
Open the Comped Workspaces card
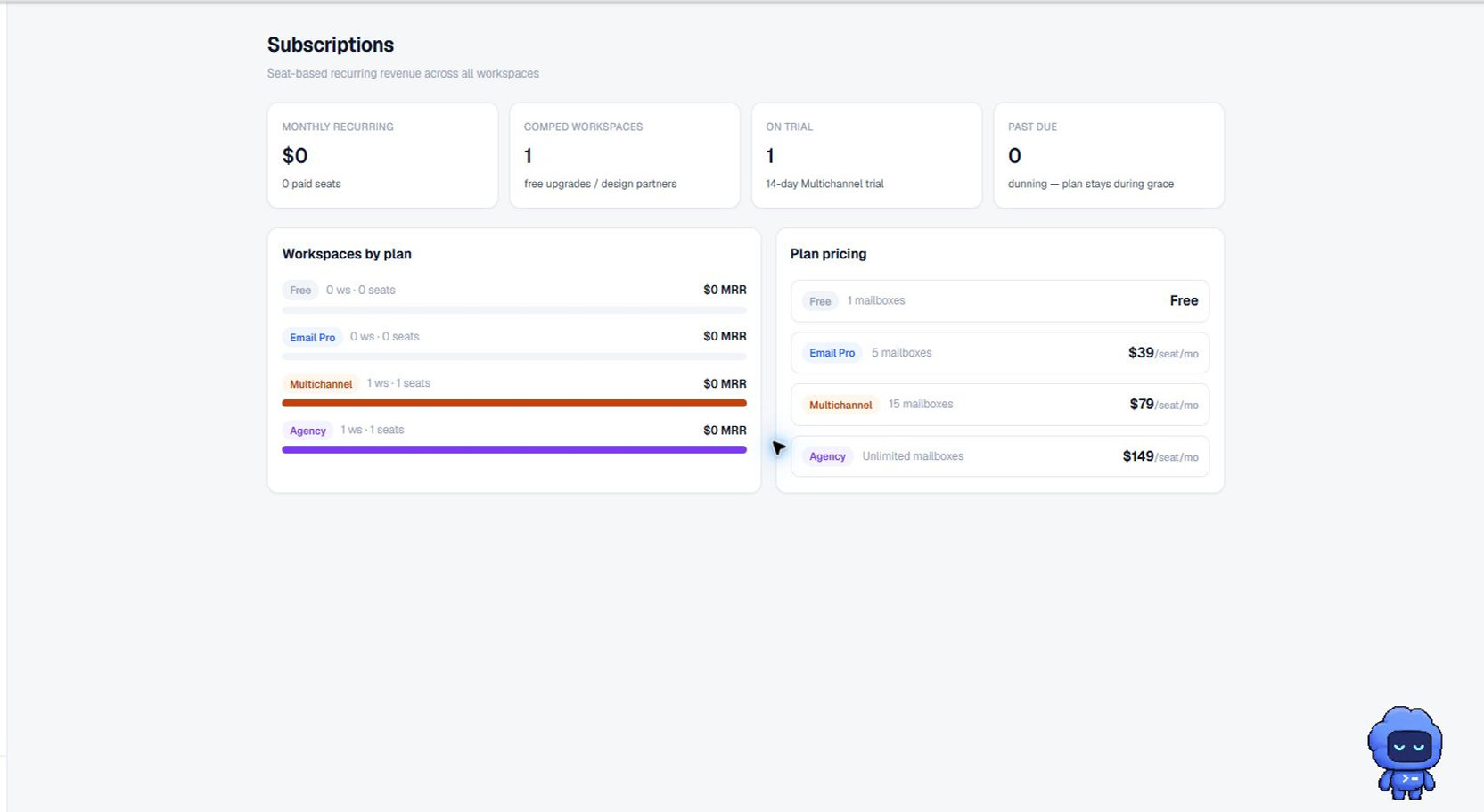625,155
